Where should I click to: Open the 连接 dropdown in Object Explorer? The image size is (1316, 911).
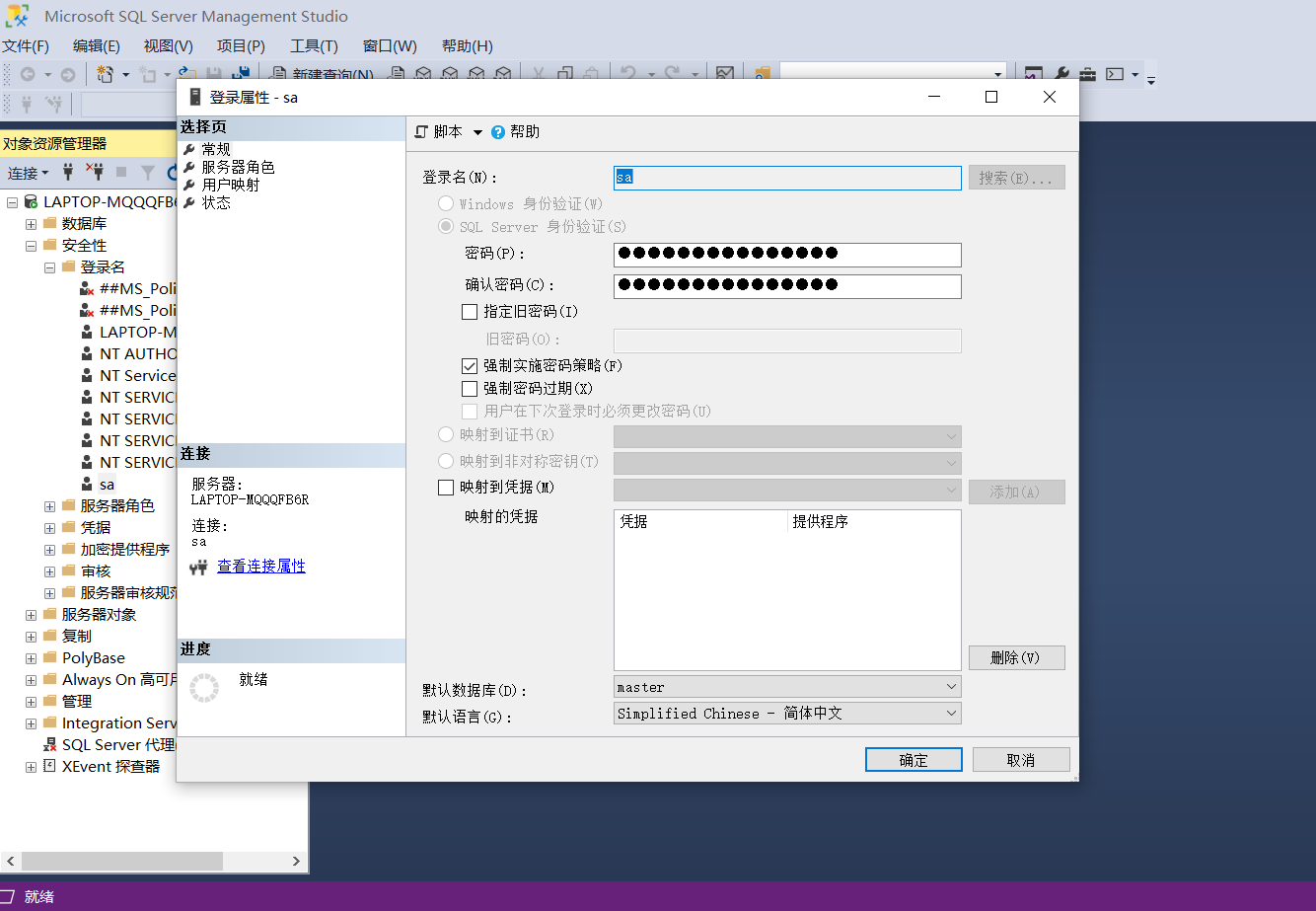click(x=29, y=173)
